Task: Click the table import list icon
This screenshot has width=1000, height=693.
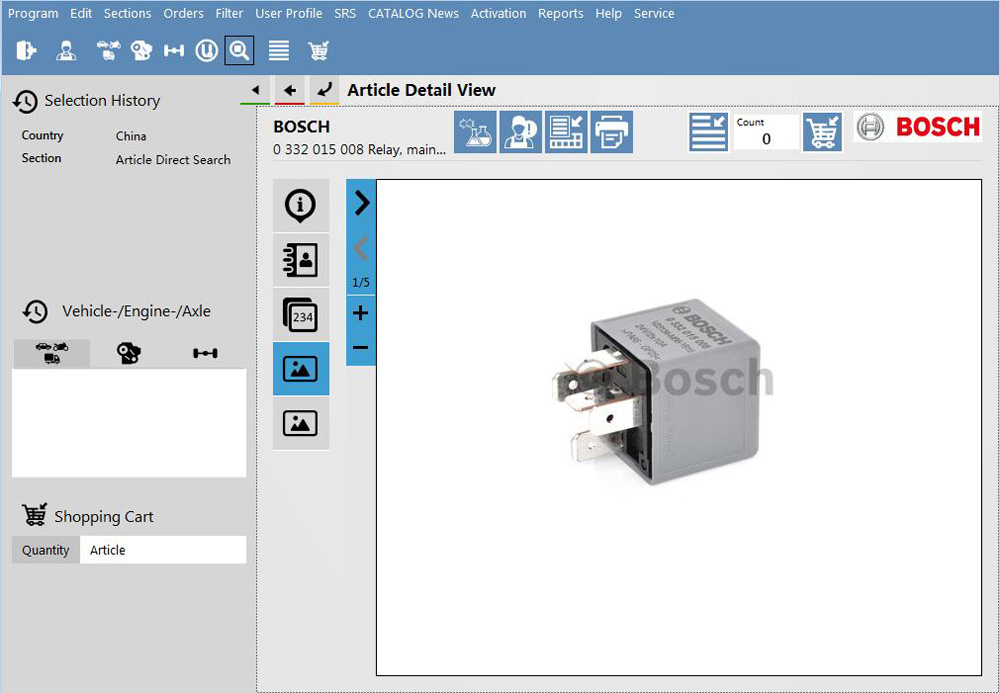Action: (x=566, y=132)
